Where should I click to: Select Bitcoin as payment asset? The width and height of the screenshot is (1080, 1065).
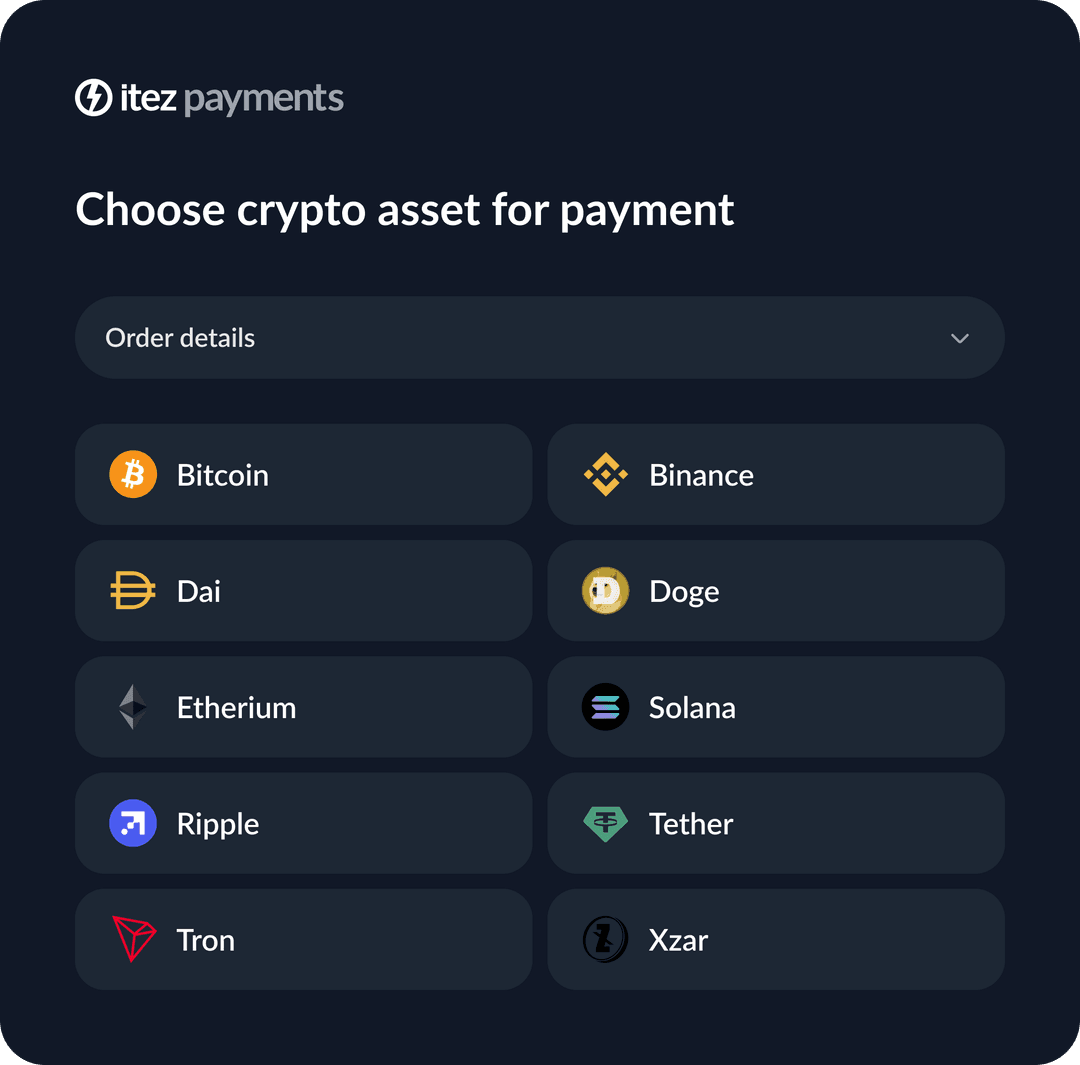[304, 474]
